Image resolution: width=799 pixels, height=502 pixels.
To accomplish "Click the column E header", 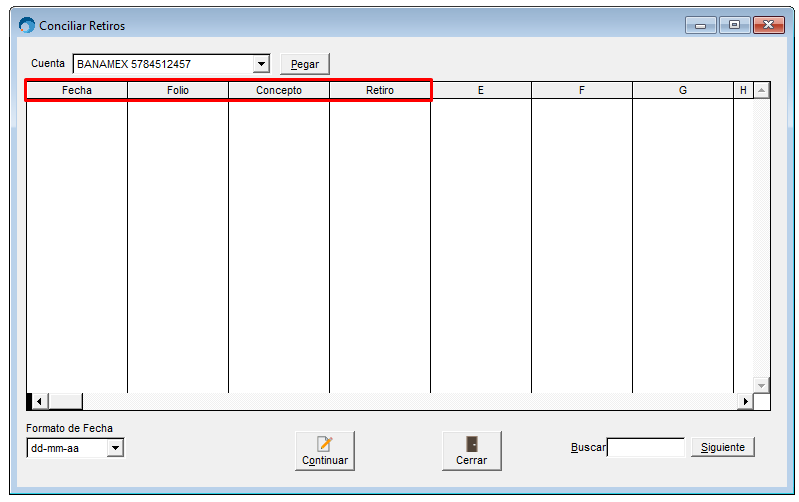I will tap(481, 90).
